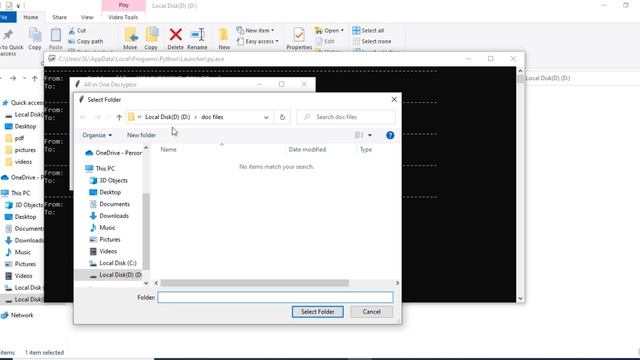Open the Share ribbon tab
Screen dimensions: 640x360
coord(59,17)
